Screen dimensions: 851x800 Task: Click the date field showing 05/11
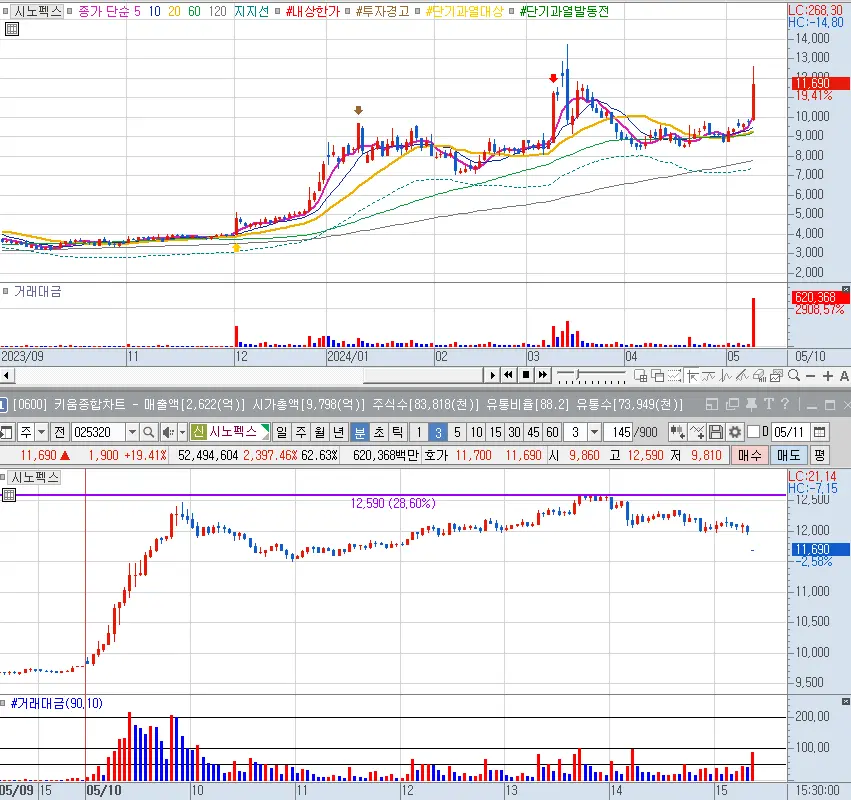(x=791, y=433)
